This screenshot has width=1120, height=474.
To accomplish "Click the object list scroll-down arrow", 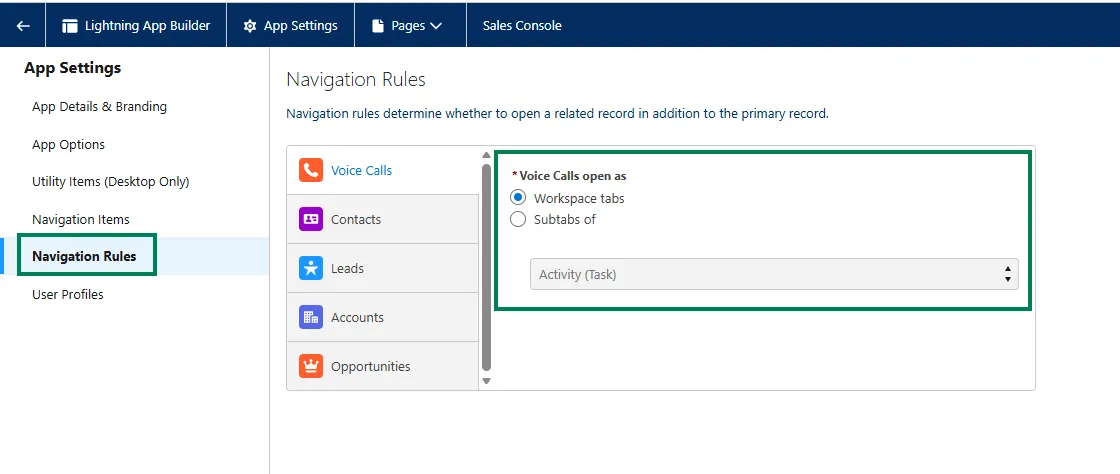I will pyautogui.click(x=486, y=382).
